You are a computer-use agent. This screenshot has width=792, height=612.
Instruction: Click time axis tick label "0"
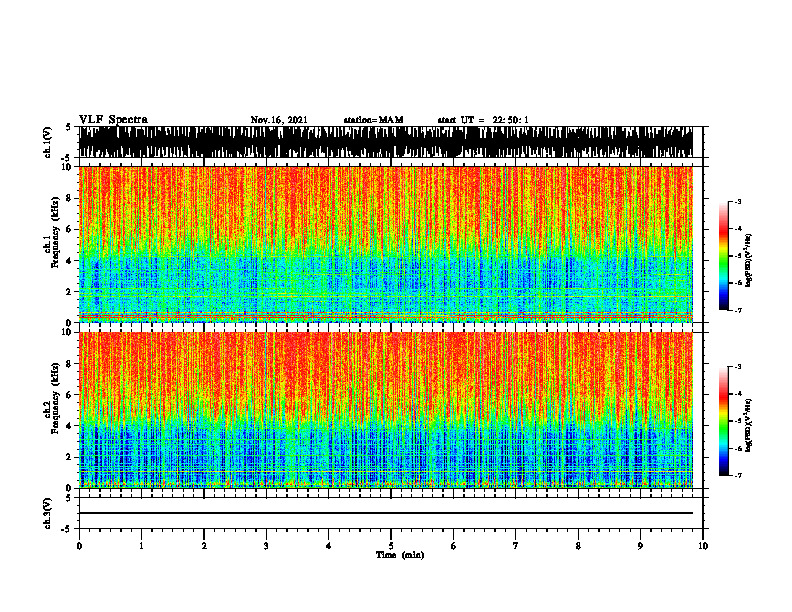point(79,546)
